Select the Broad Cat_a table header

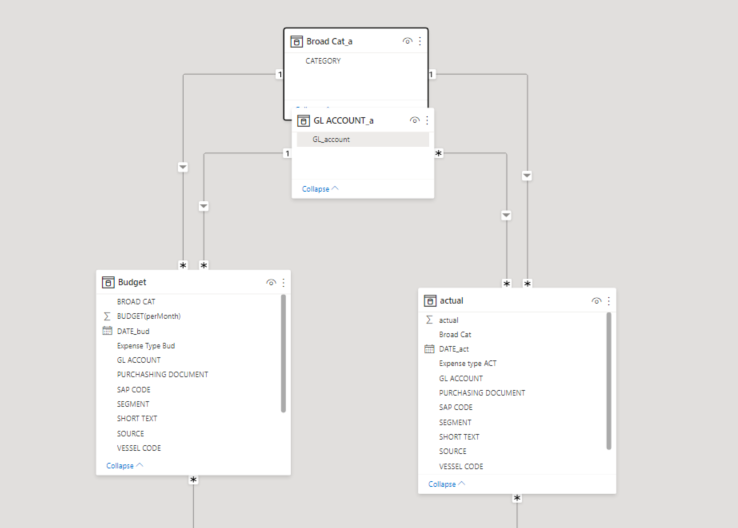pyautogui.click(x=356, y=41)
